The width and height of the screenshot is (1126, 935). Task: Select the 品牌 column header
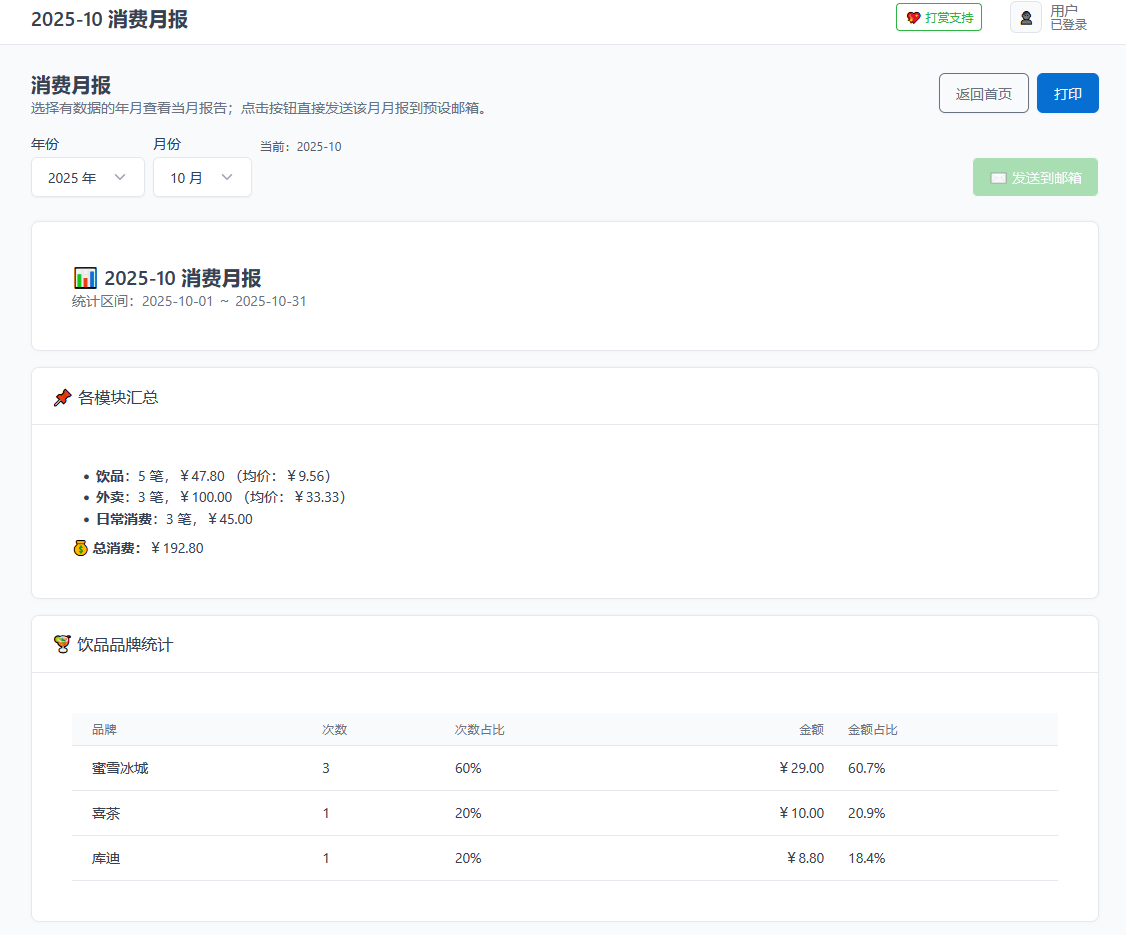pyautogui.click(x=105, y=730)
